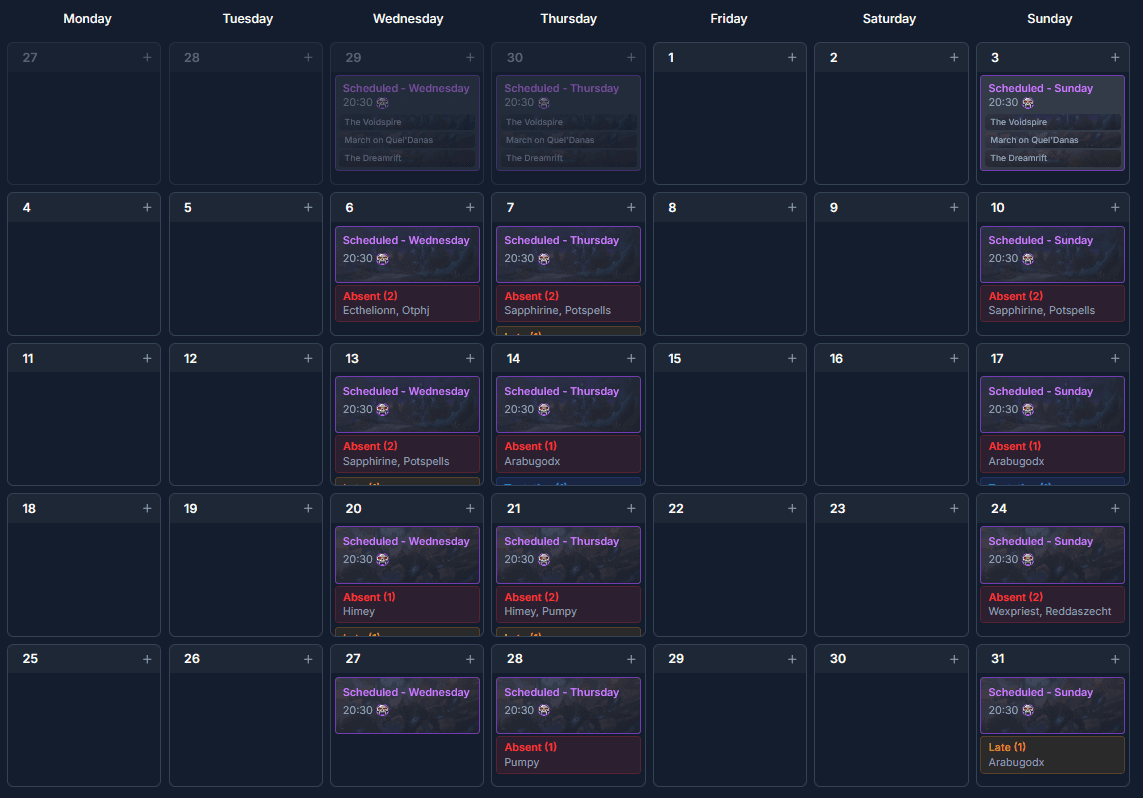Screen dimensions: 1143x798
Task: Open Scheduled - Wednesday raid on the 27th
Action: tap(407, 705)
